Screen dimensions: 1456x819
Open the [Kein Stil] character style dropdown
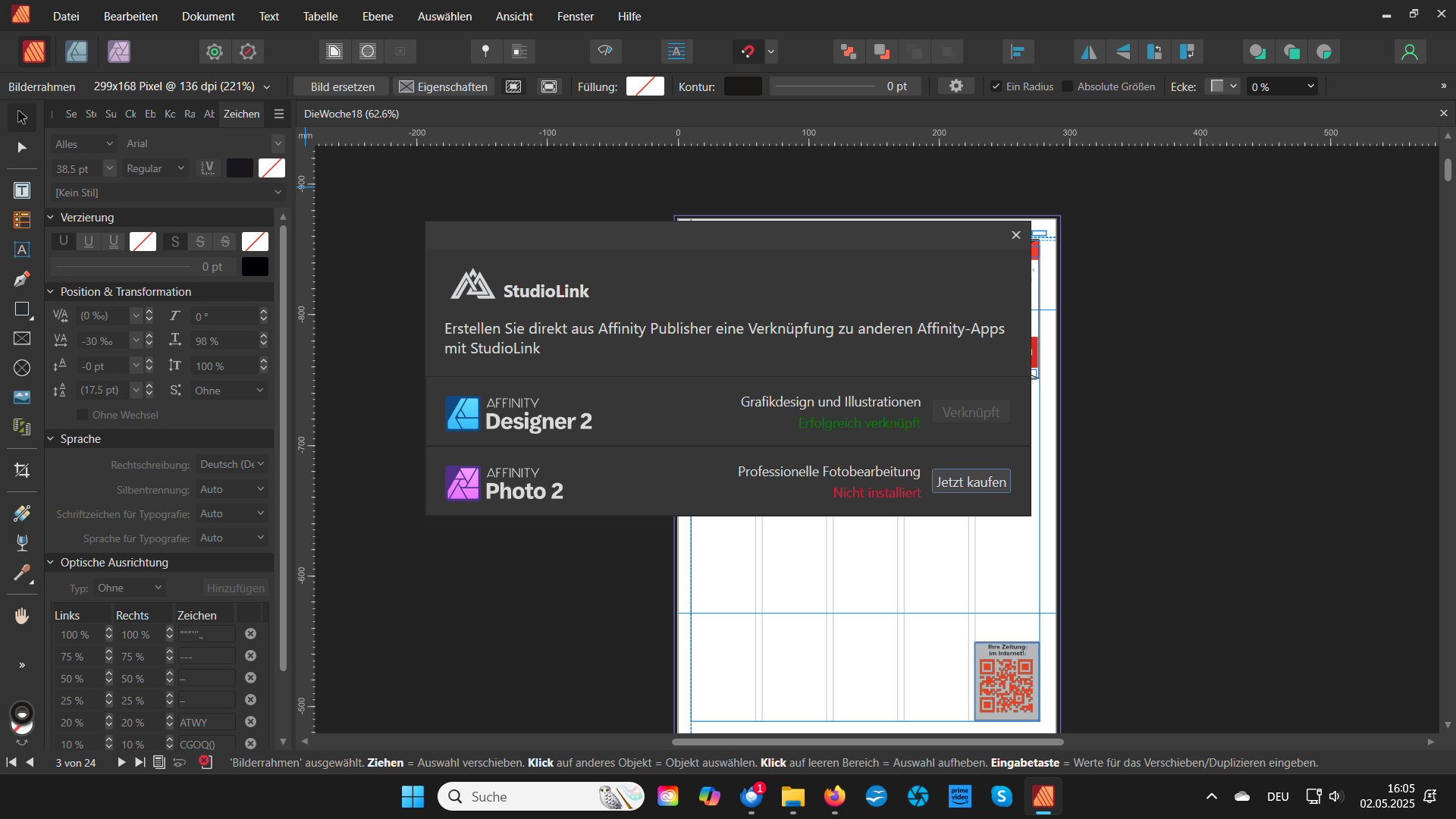168,193
